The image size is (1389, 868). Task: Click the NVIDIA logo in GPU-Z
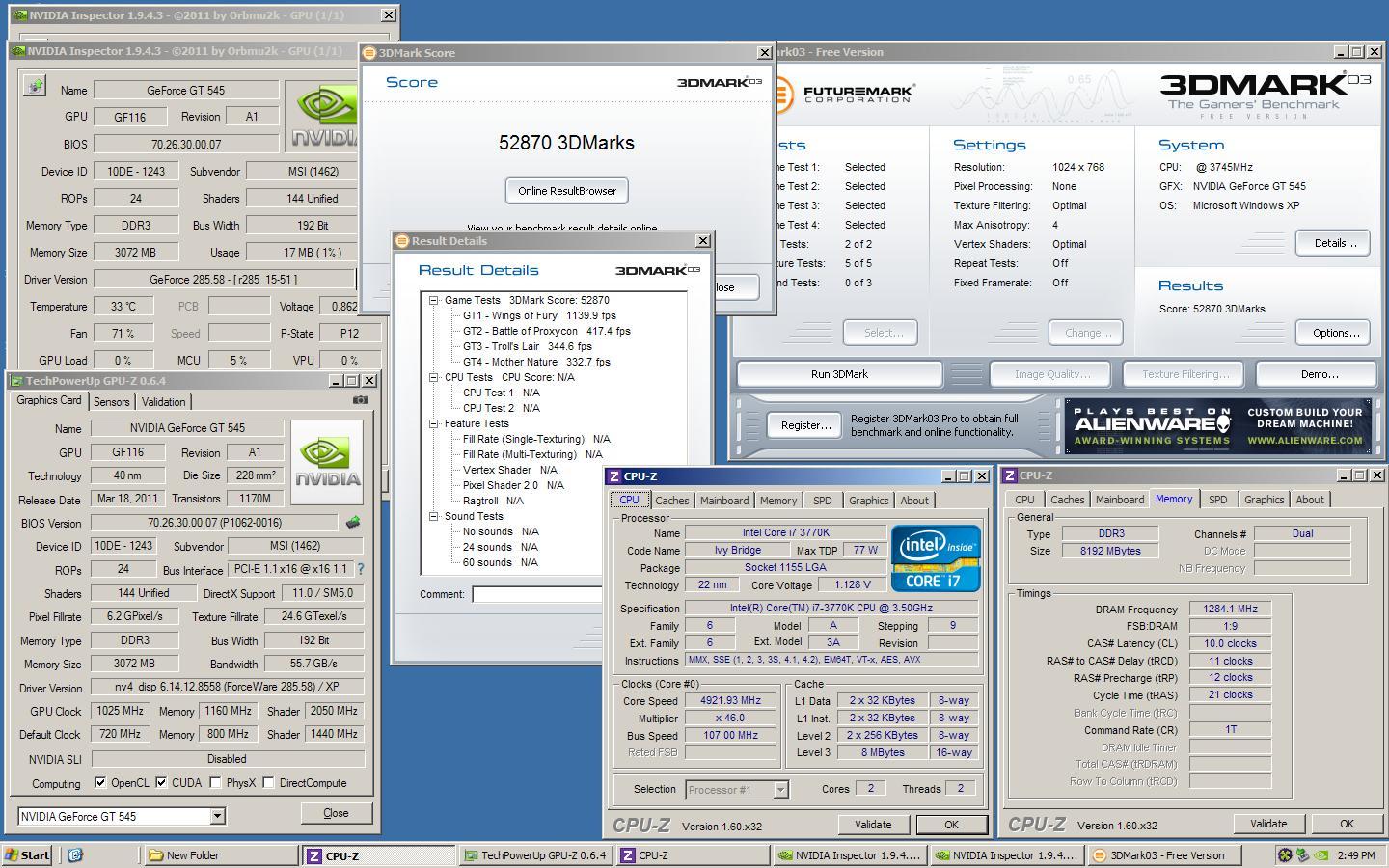coord(328,461)
